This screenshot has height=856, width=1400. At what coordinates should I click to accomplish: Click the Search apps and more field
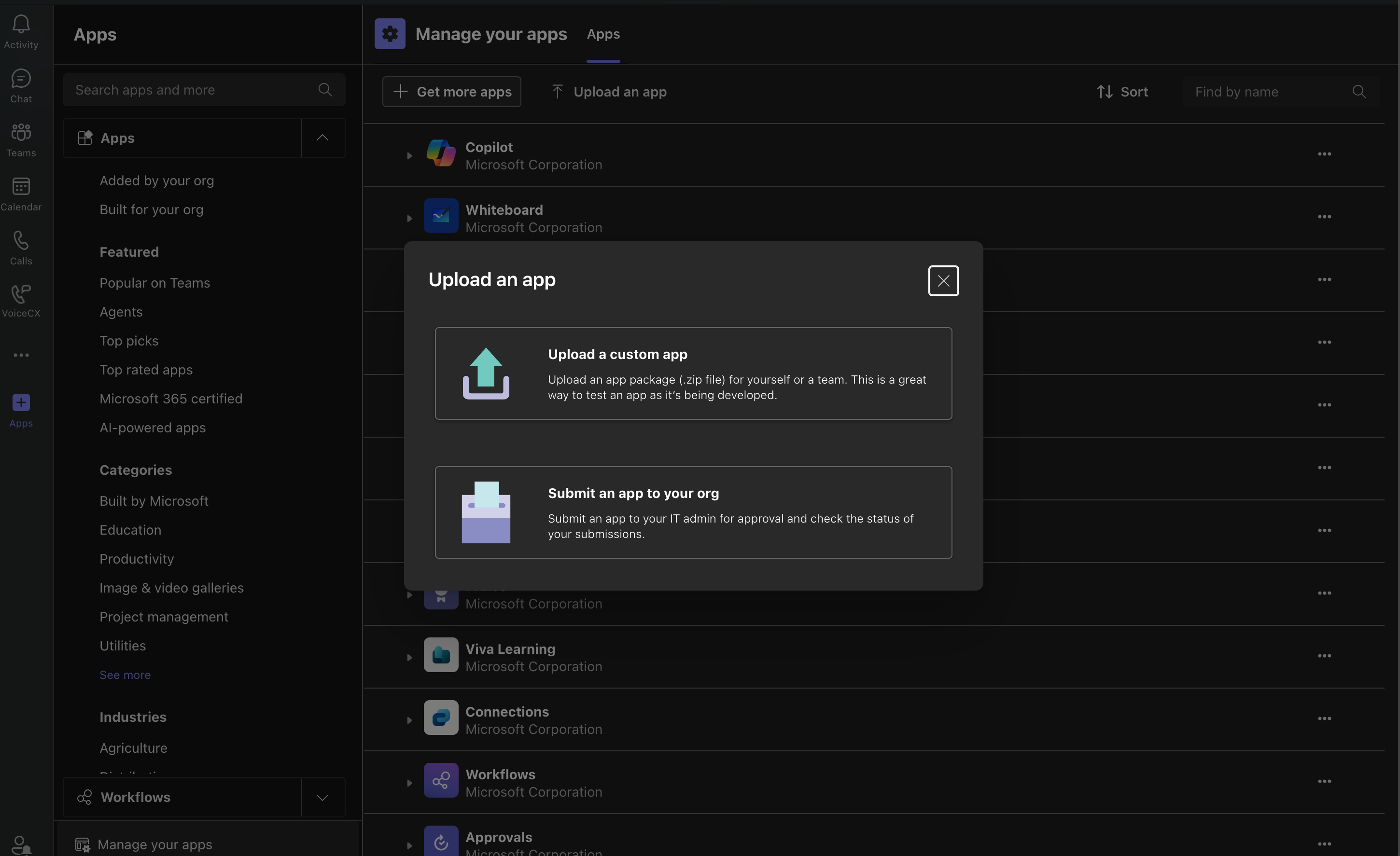point(193,90)
